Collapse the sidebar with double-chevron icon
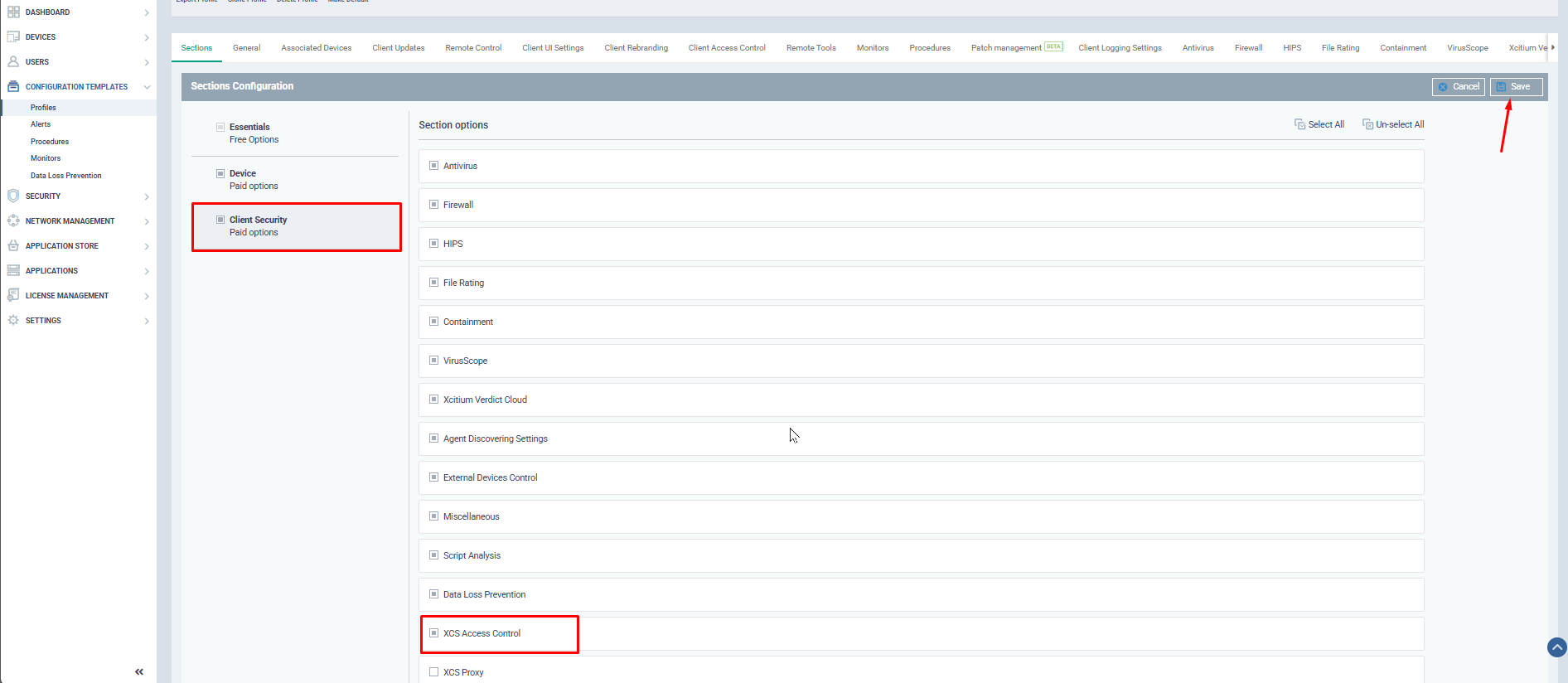This screenshot has height=683, width=1568. click(x=139, y=672)
